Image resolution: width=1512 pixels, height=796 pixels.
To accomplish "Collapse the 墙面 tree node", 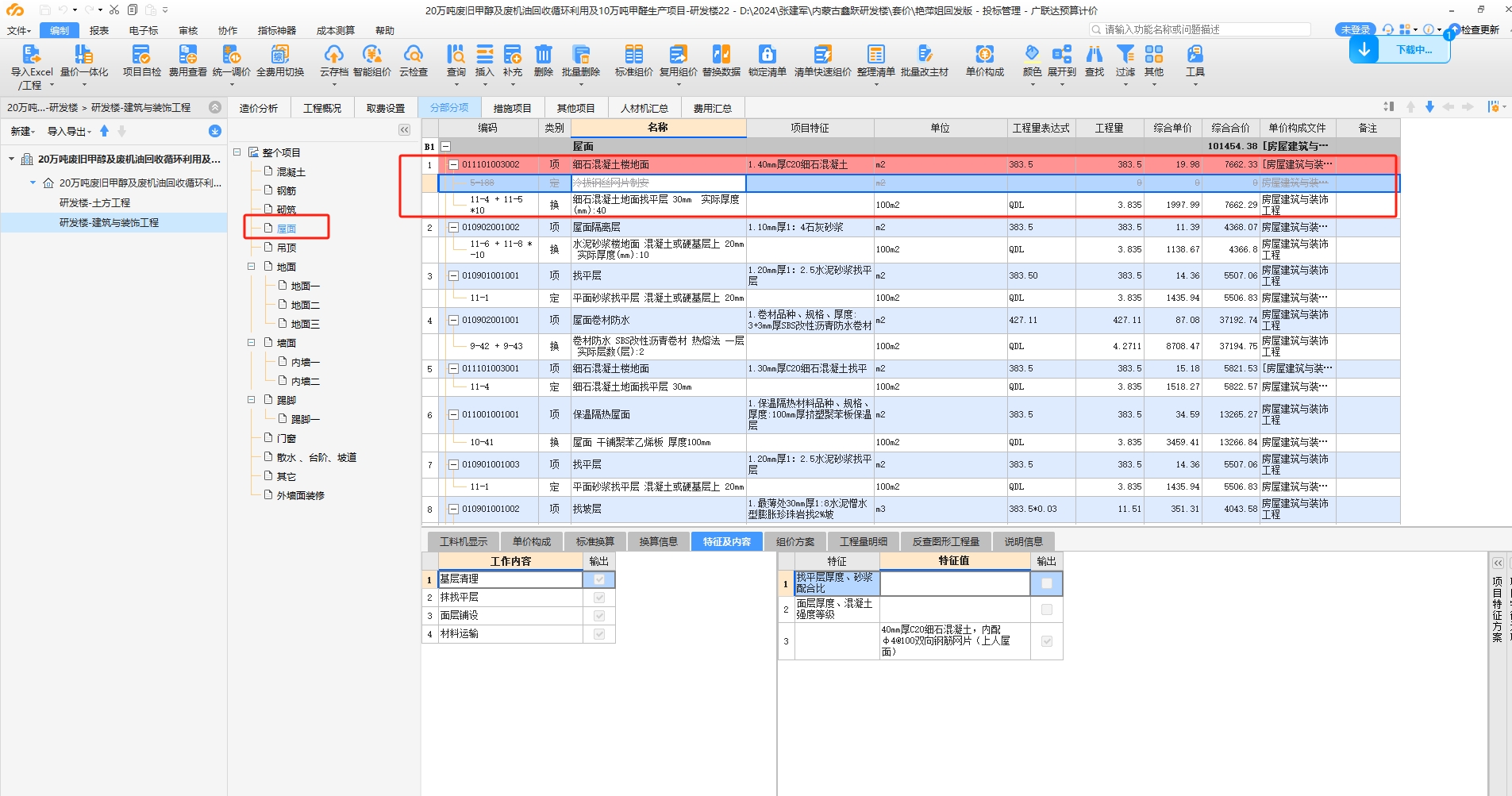I will tap(252, 343).
